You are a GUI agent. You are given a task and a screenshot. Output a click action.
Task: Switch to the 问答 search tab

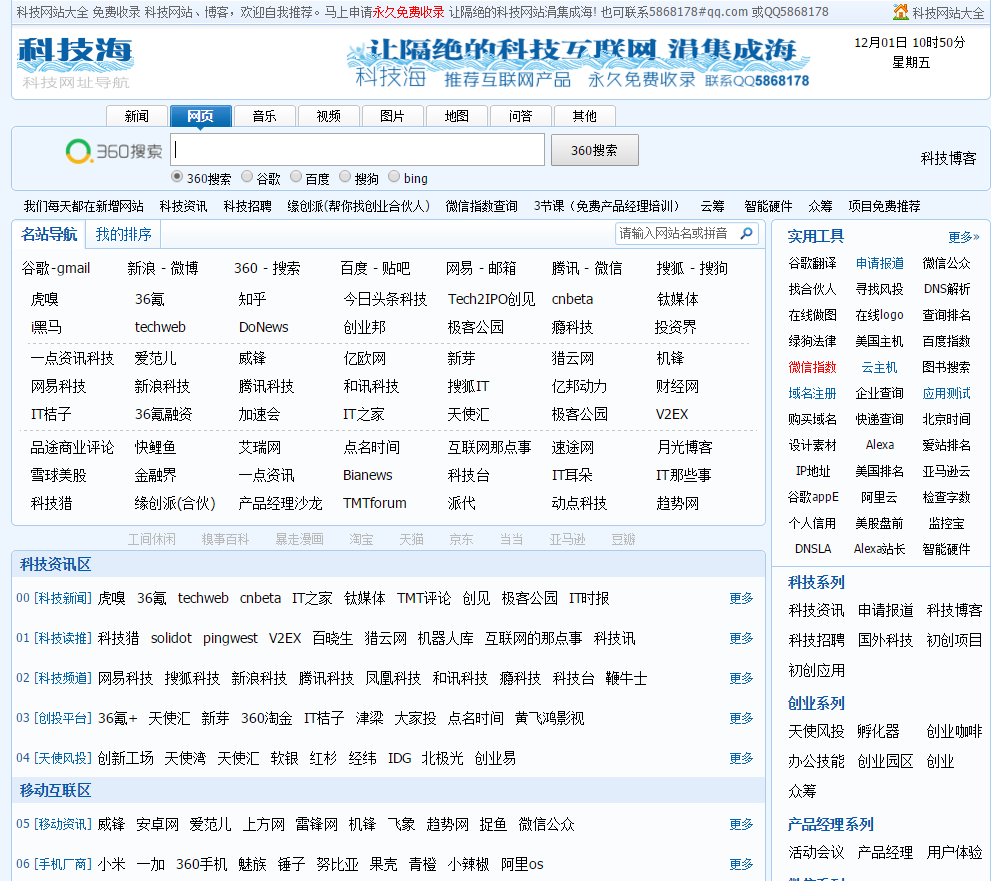click(520, 116)
